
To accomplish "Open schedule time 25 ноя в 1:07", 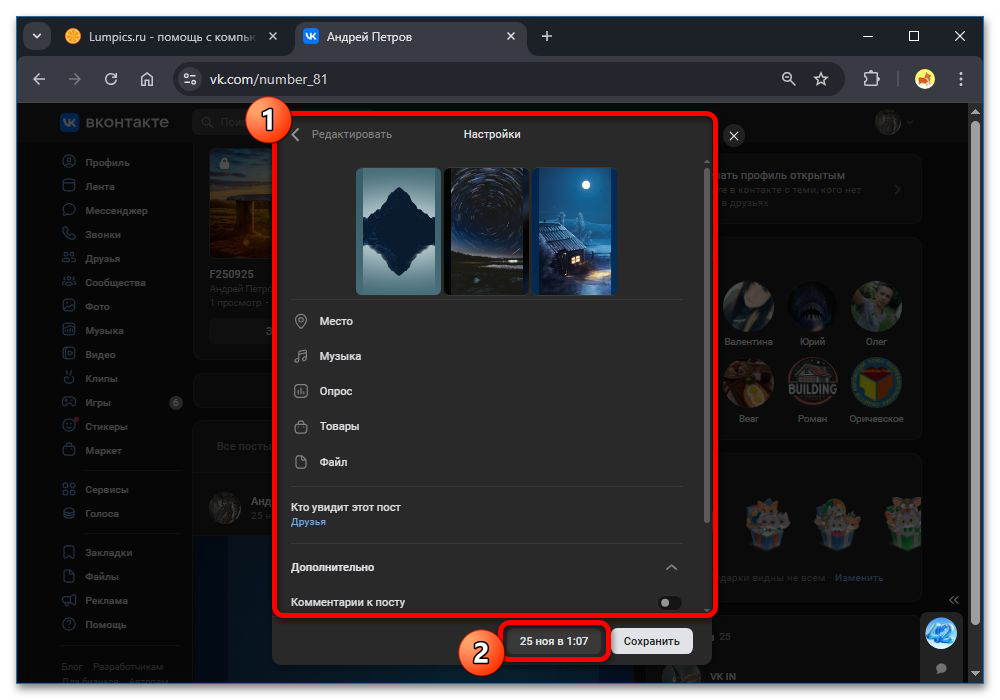I will coord(554,641).
